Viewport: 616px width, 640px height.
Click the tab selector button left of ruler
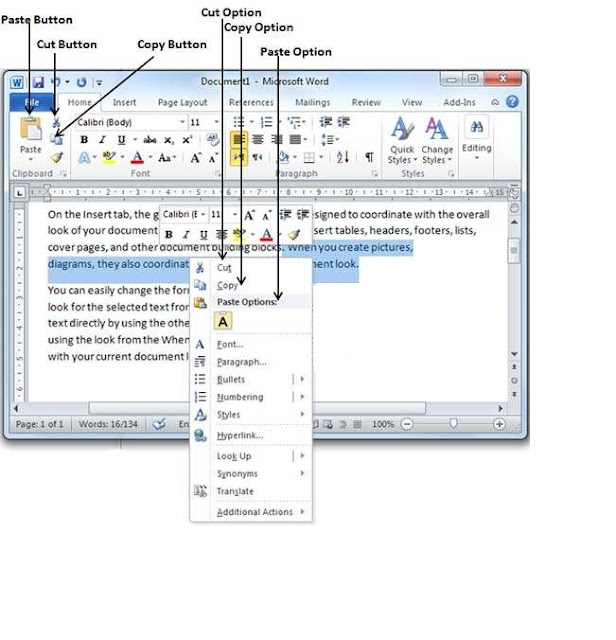point(19,192)
